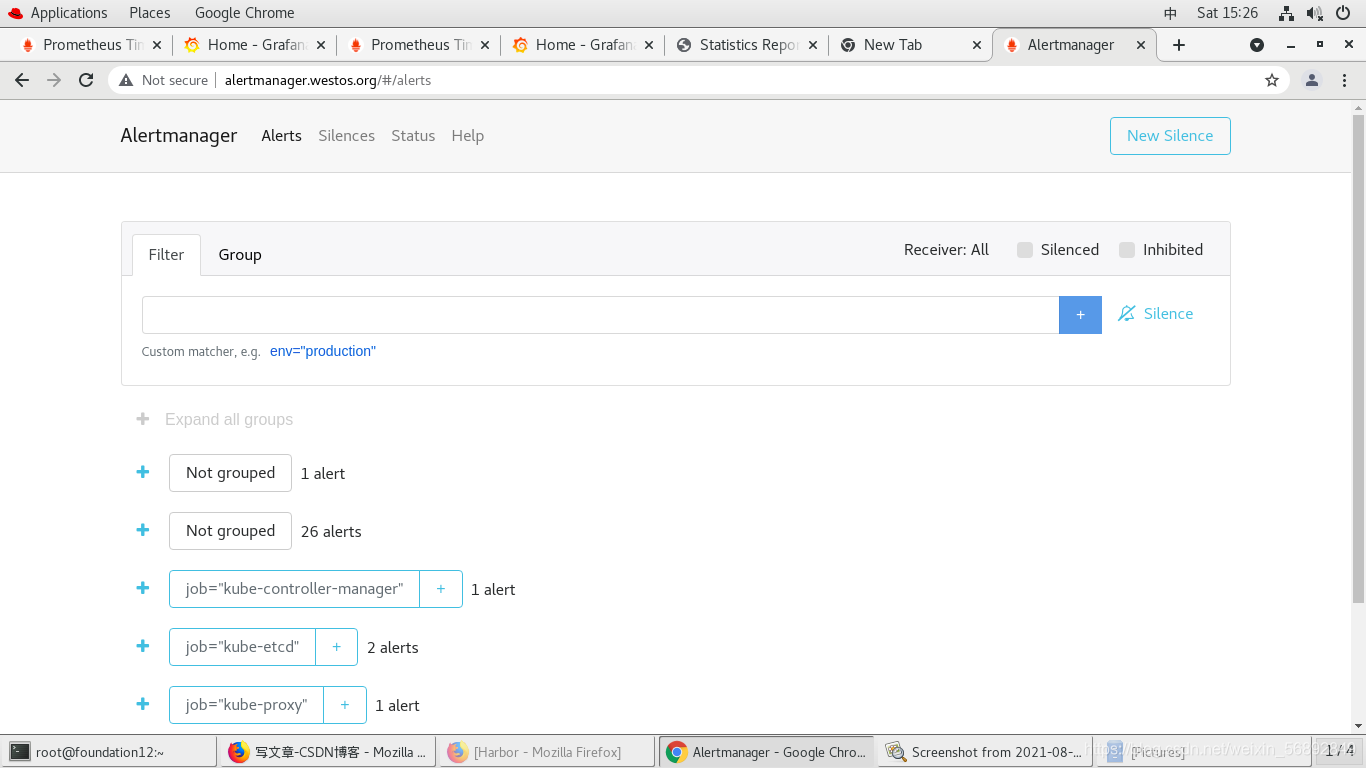Add job="kube-etcd" matcher with plus
Viewport: 1366px width, 768px height.
click(x=337, y=647)
